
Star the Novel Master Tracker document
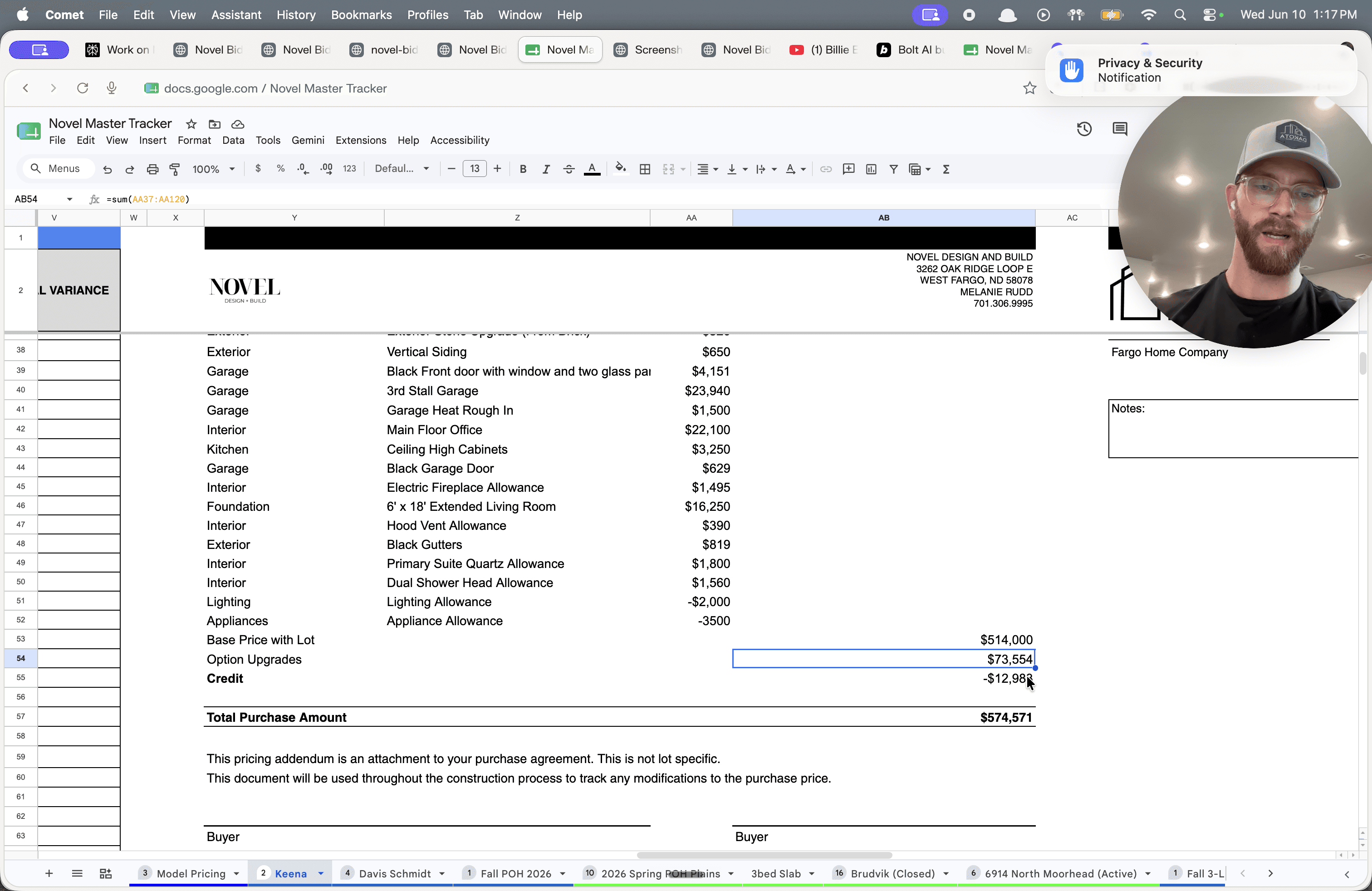coord(191,124)
